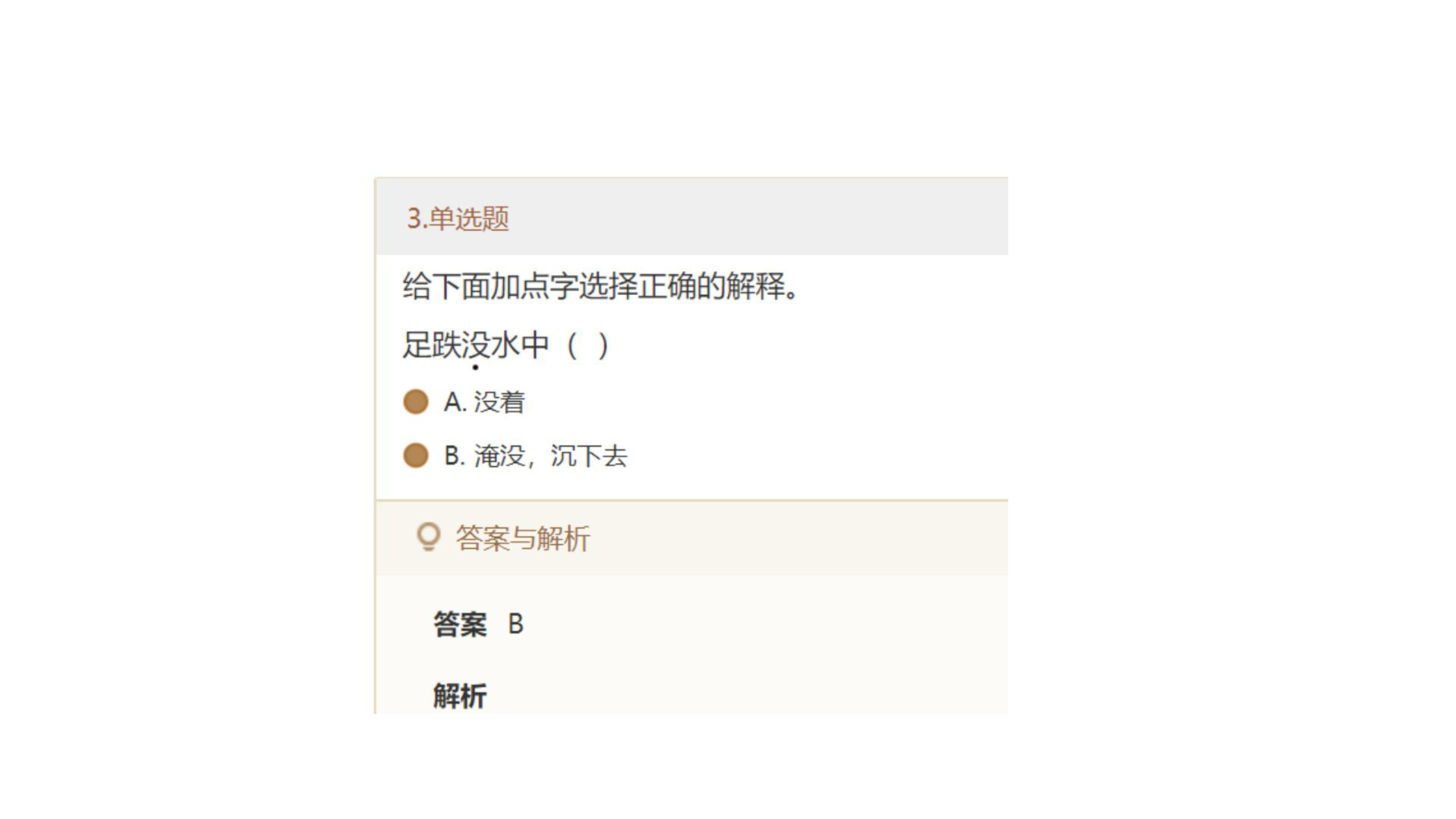Click the 3.单选题 question header label
Screen dimensions: 1456x819
(458, 219)
